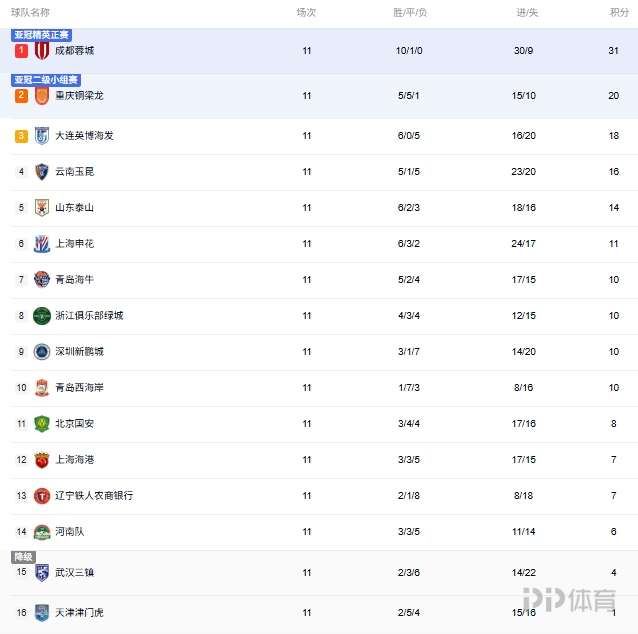Open the 上海申花 blue crest icon

click(42, 244)
